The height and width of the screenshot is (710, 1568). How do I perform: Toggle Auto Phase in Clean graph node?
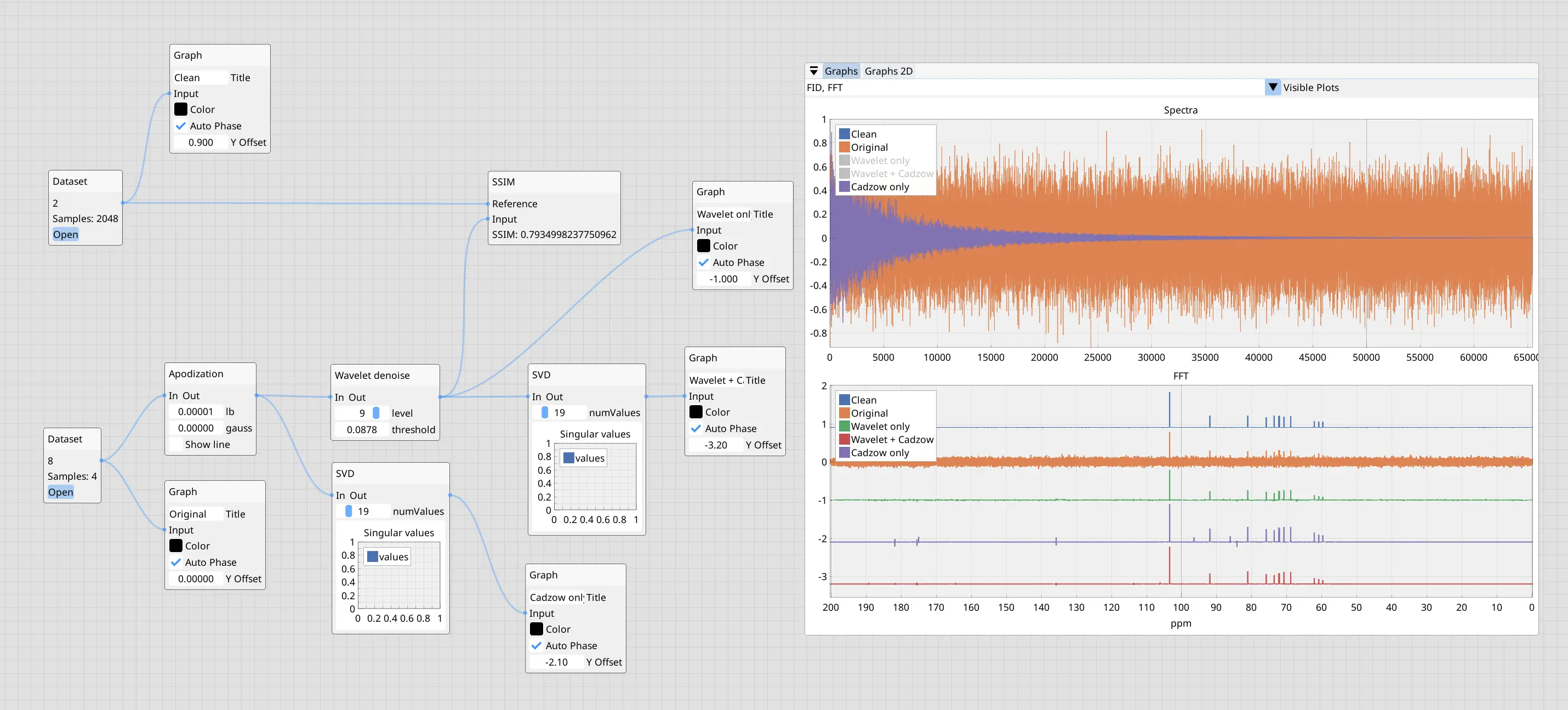181,126
